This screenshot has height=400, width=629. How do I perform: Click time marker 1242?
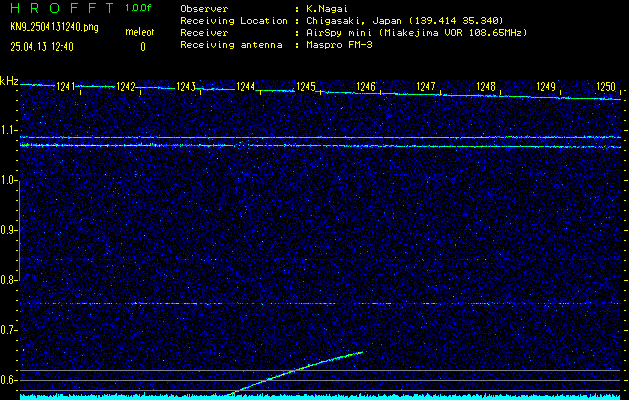pyautogui.click(x=126, y=86)
